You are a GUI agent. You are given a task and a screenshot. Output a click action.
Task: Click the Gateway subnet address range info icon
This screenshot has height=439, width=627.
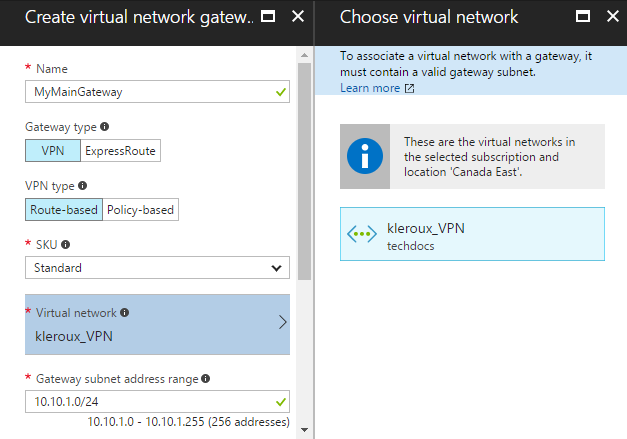(x=206, y=379)
